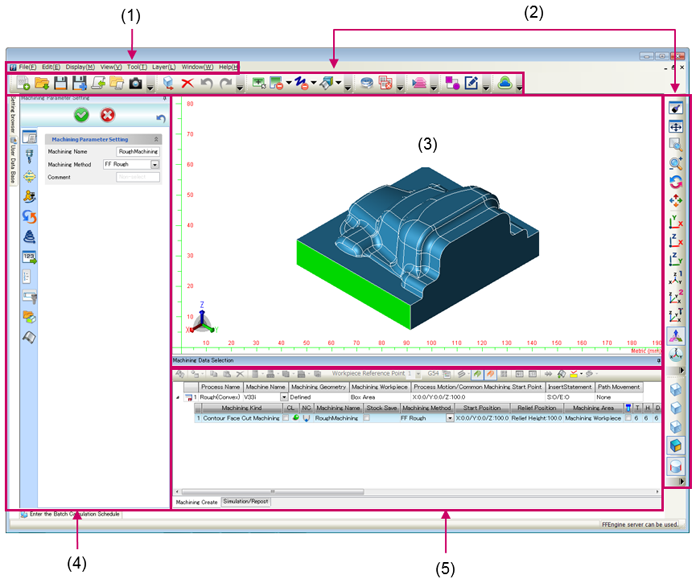The height and width of the screenshot is (579, 700).
Task: Open the Window menu
Action: (x=197, y=67)
